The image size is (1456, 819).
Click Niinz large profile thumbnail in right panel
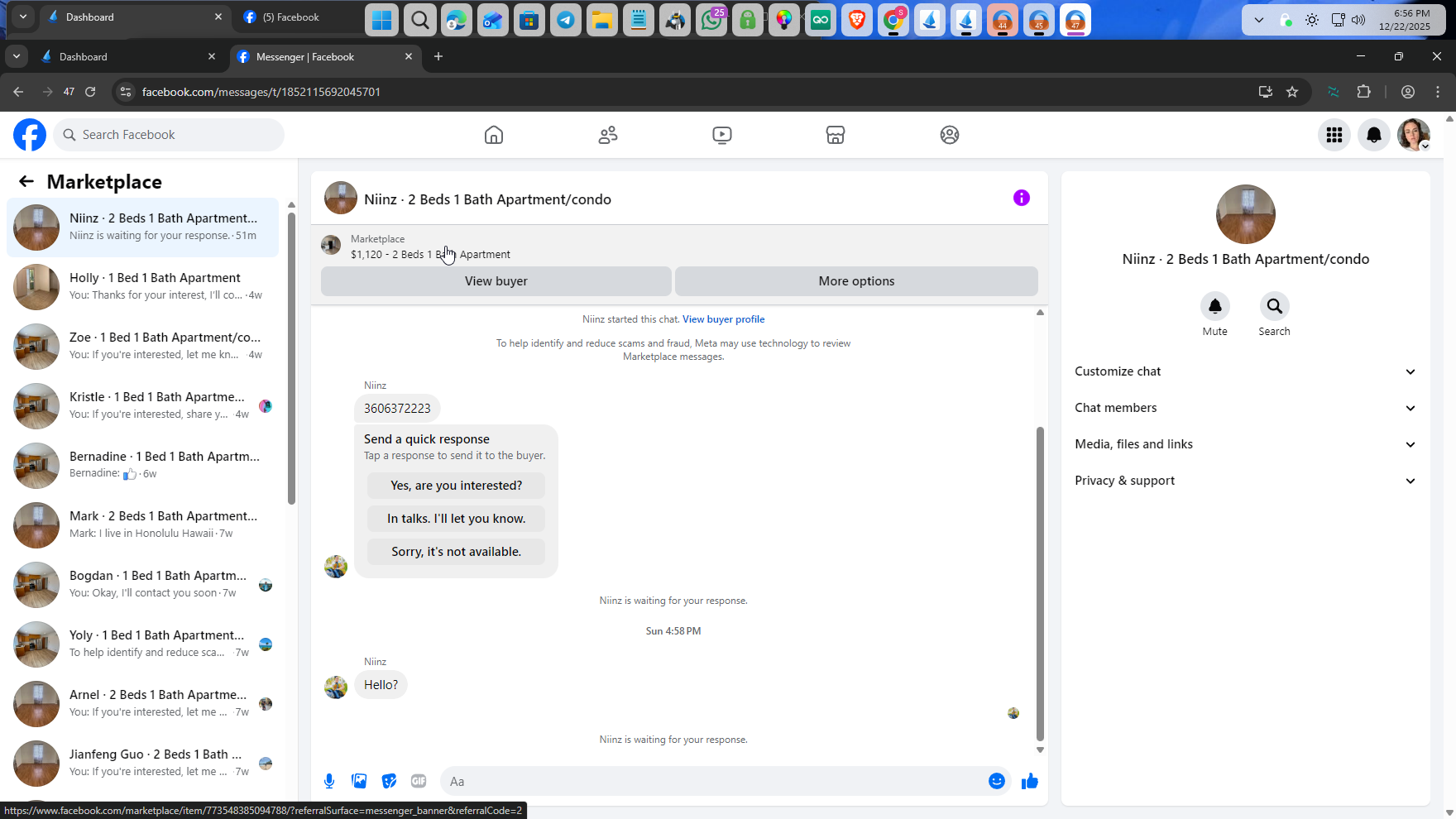[x=1246, y=214]
